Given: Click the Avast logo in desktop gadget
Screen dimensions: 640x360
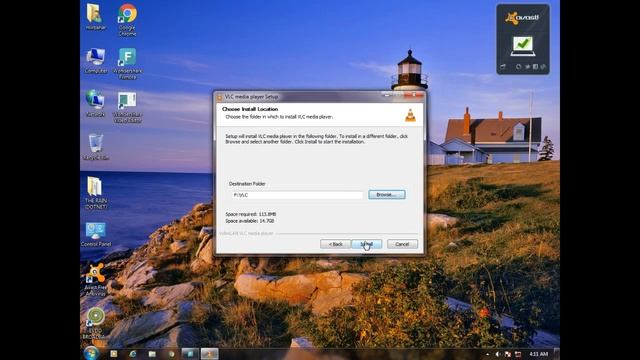Looking at the screenshot, I should (522, 18).
